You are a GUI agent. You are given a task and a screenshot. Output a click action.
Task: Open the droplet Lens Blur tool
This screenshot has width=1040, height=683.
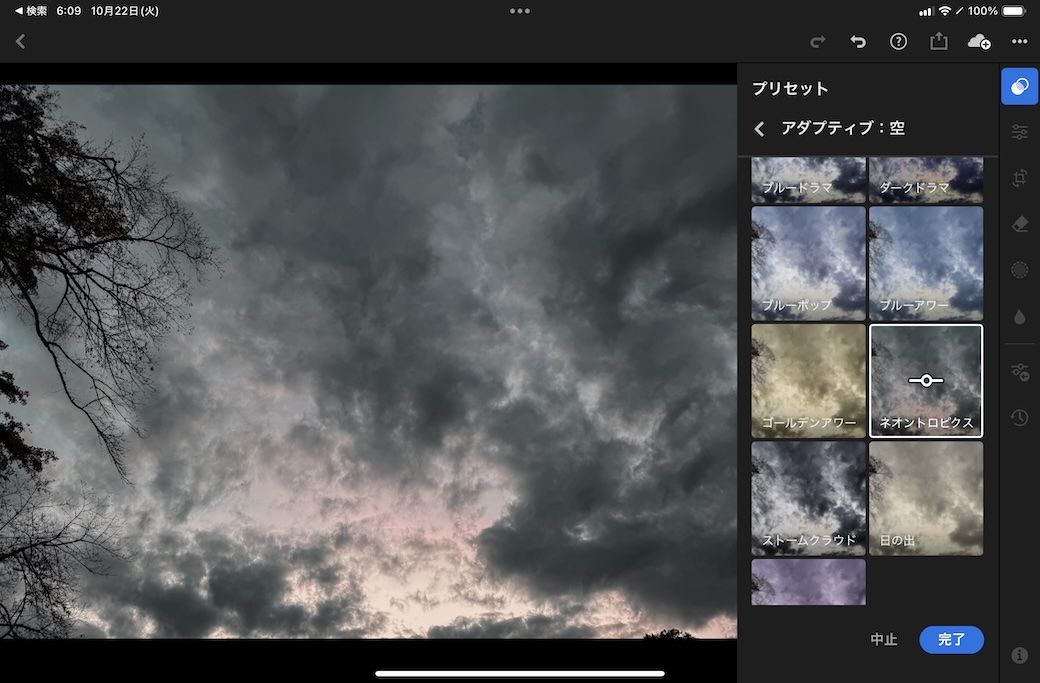(1019, 317)
